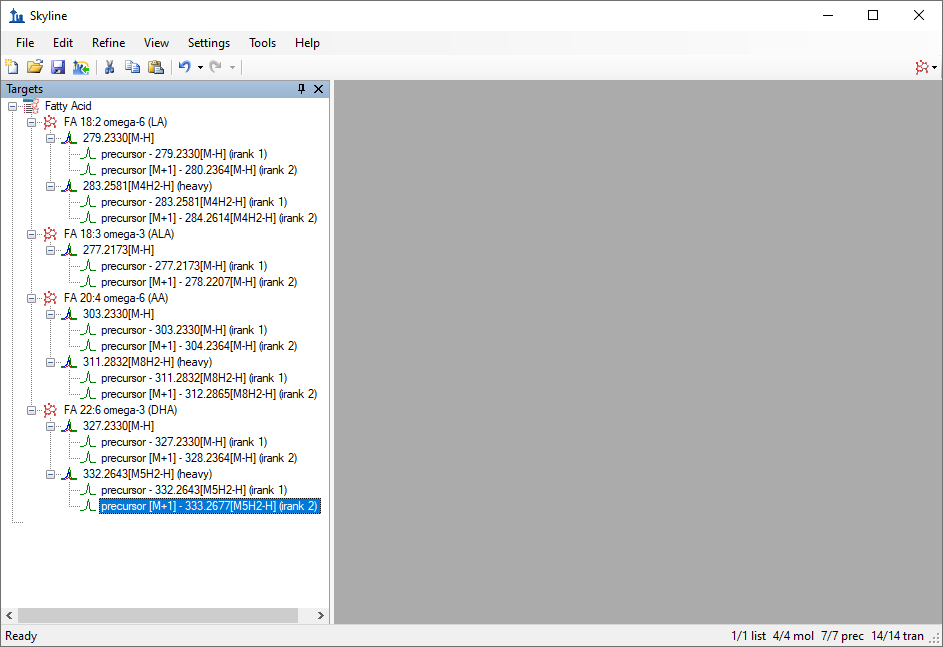Viewport: 943px width, 647px height.
Task: Collapse the 279.2330[M-H] precursor node
Action: (51, 138)
